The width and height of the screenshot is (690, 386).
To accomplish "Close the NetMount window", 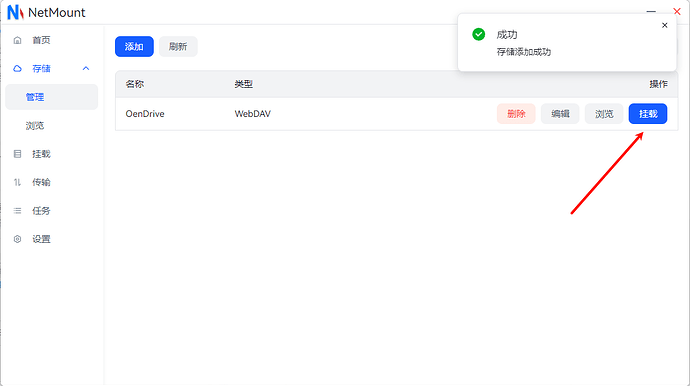I will (x=677, y=11).
